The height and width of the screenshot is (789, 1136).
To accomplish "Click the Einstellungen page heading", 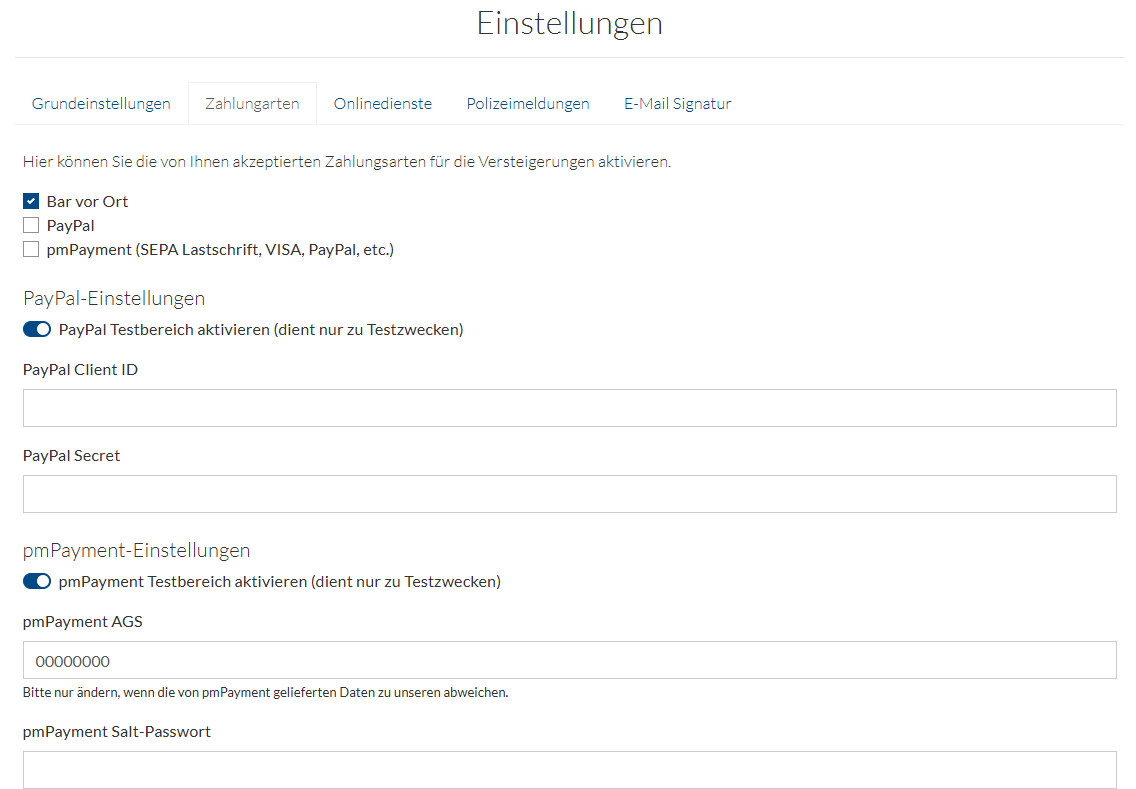I will (569, 23).
